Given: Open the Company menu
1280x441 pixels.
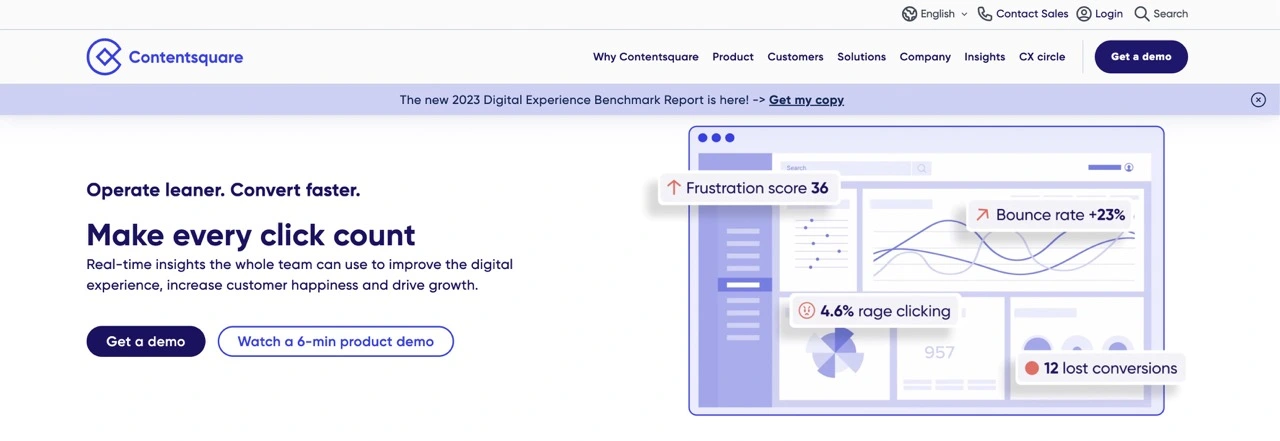Looking at the screenshot, I should click(x=925, y=57).
